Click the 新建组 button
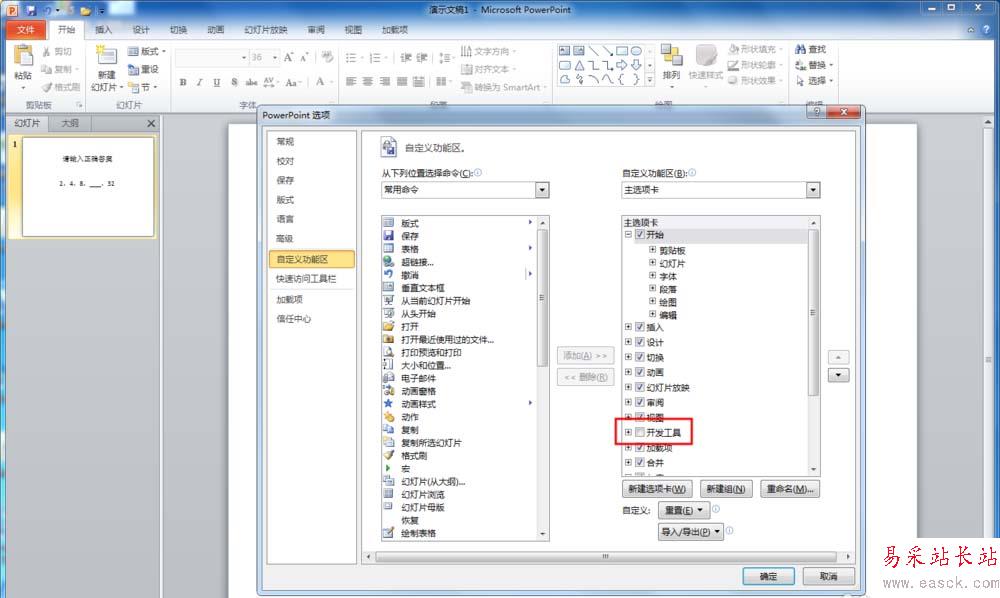This screenshot has height=598, width=1000. (x=726, y=489)
